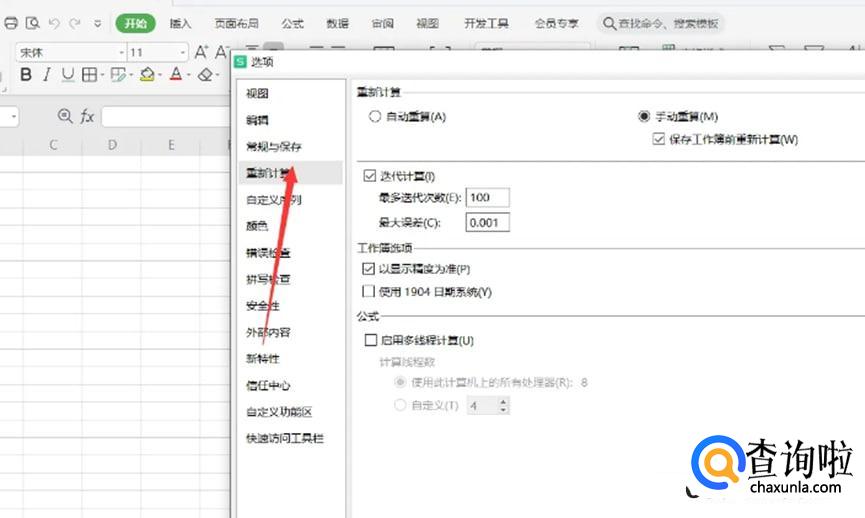Open the borders dropdown arrow
Viewport: 865px width, 518px height.
102,75
